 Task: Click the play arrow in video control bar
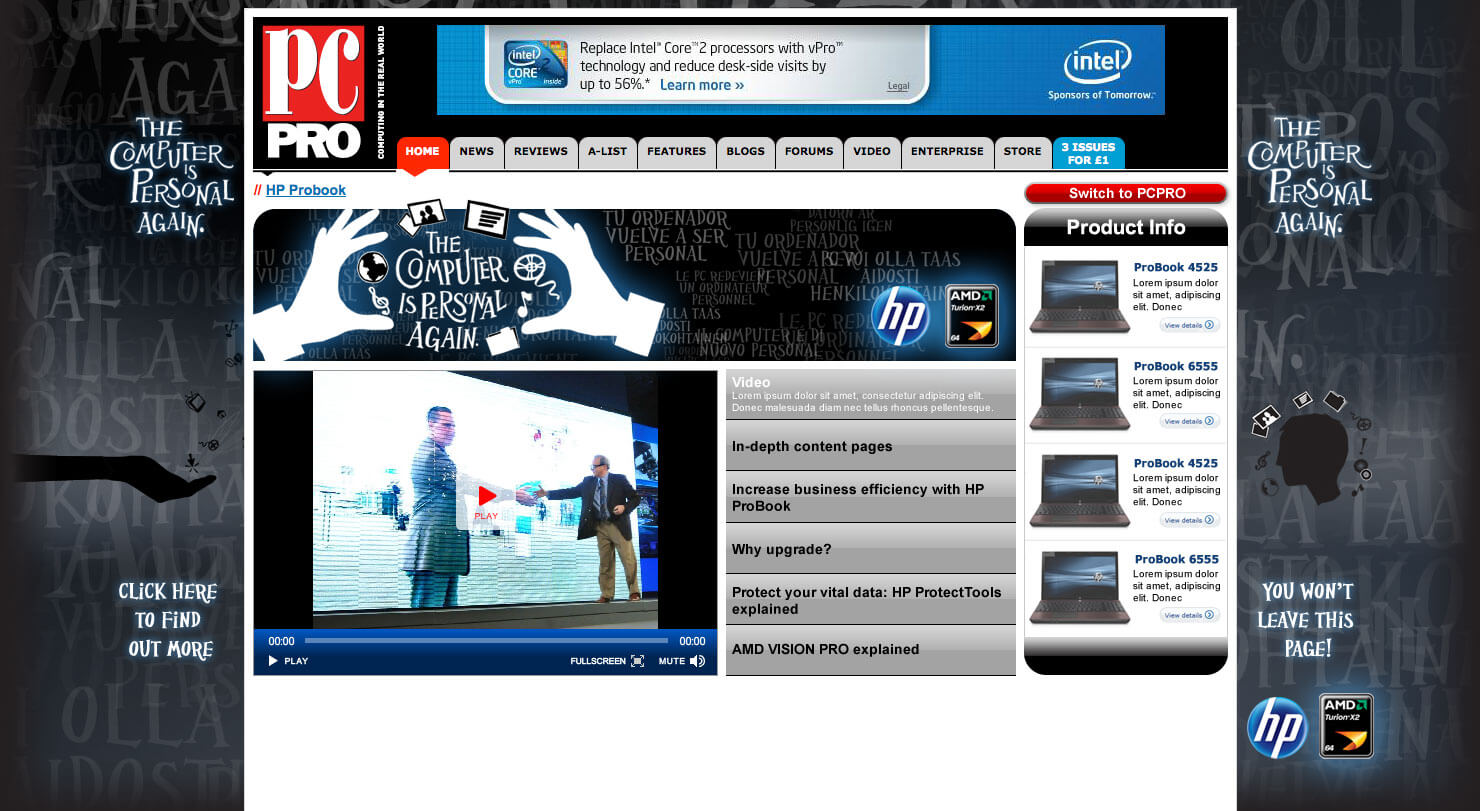point(273,661)
